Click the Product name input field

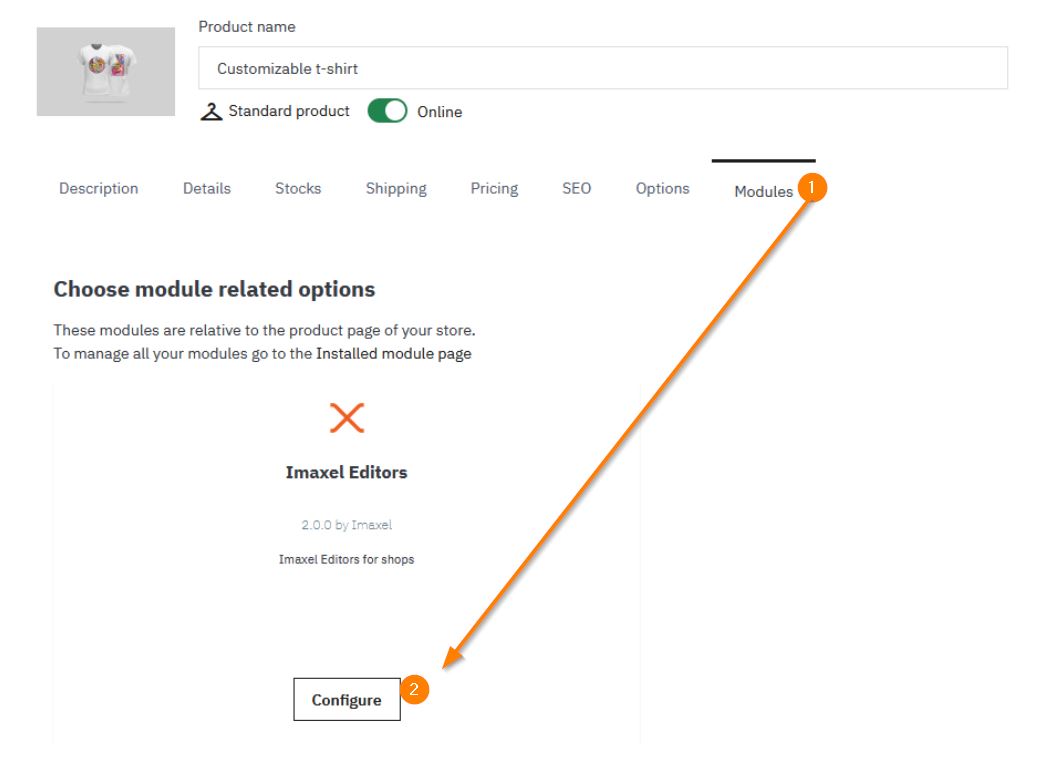[602, 69]
